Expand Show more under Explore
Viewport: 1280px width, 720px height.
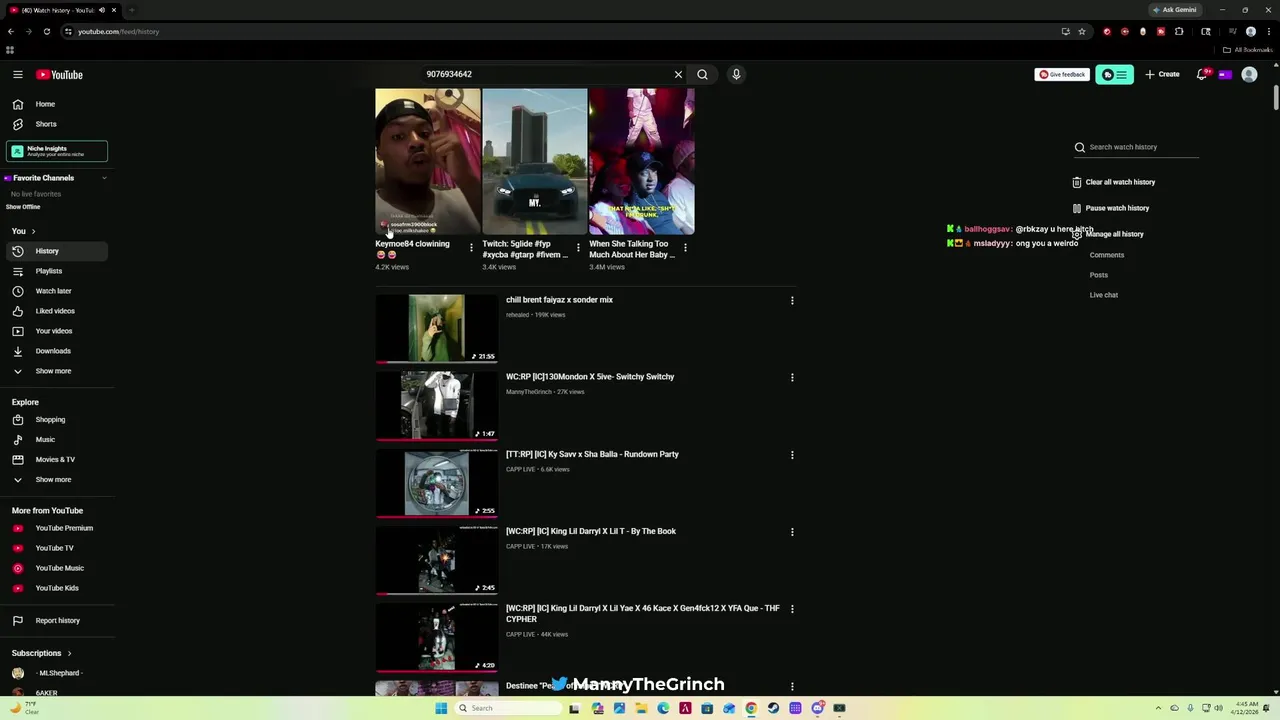[x=57, y=480]
